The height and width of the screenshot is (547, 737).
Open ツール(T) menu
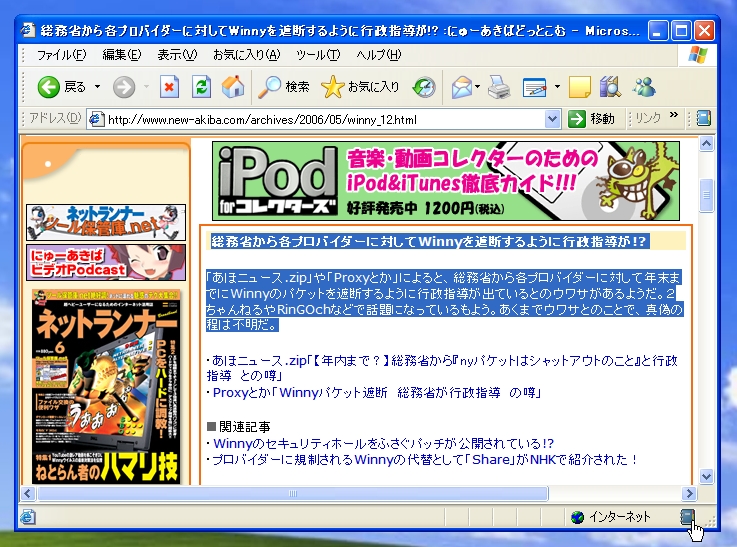pyautogui.click(x=318, y=55)
